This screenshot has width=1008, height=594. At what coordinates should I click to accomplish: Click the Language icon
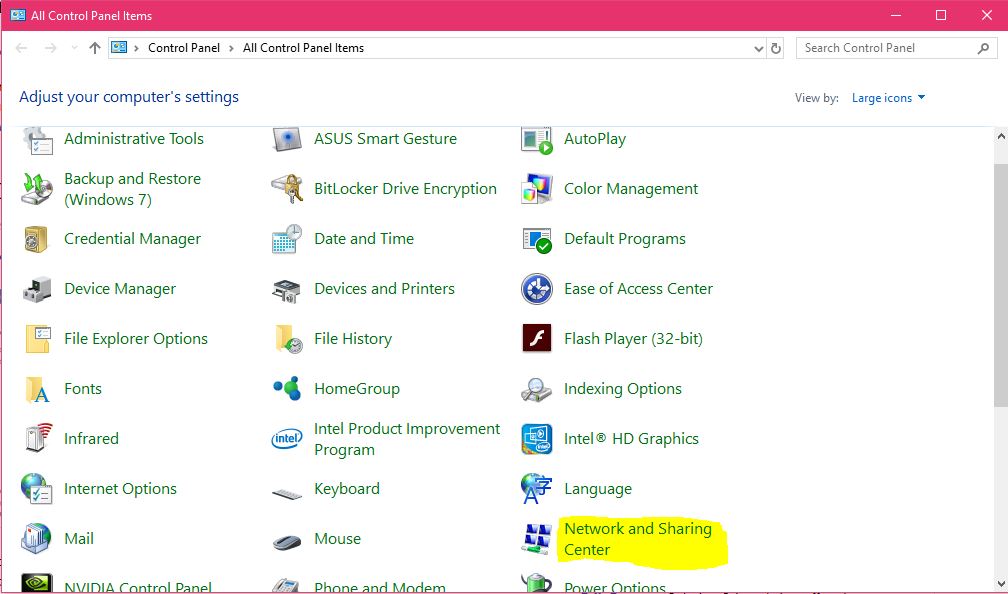(x=537, y=489)
